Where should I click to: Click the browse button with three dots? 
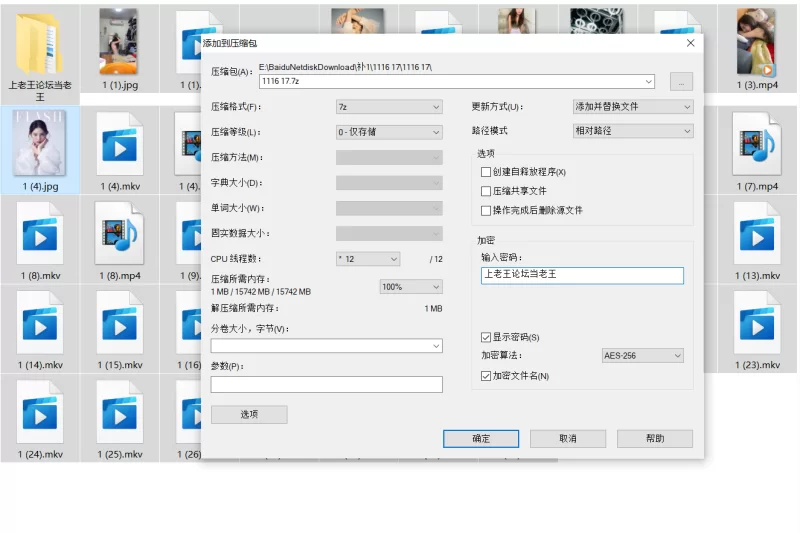pos(681,82)
